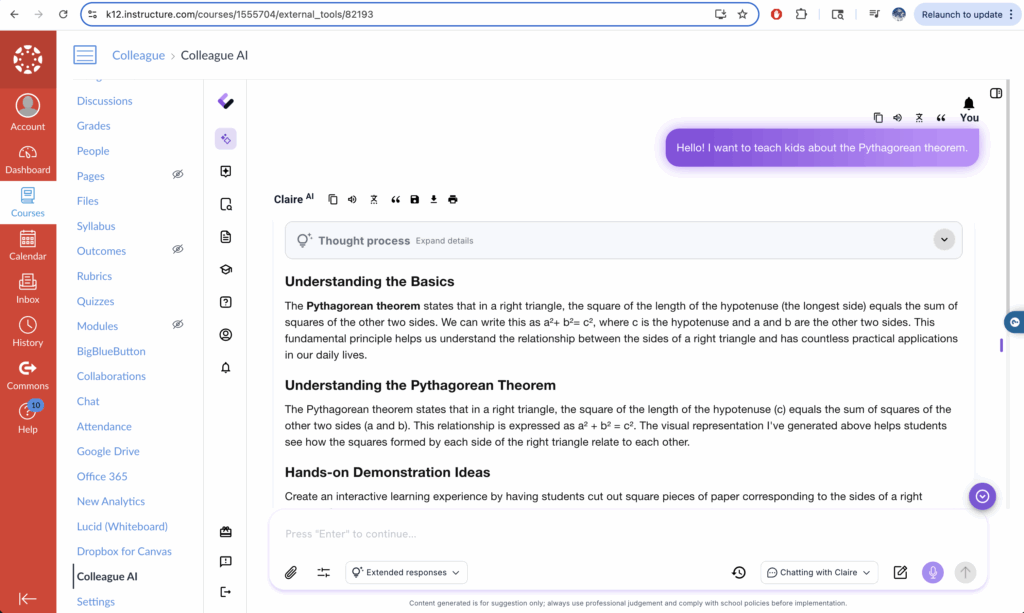Viewport: 1024px width, 613px height.
Task: Click the Colleague breadcrumb link
Action: pos(138,55)
